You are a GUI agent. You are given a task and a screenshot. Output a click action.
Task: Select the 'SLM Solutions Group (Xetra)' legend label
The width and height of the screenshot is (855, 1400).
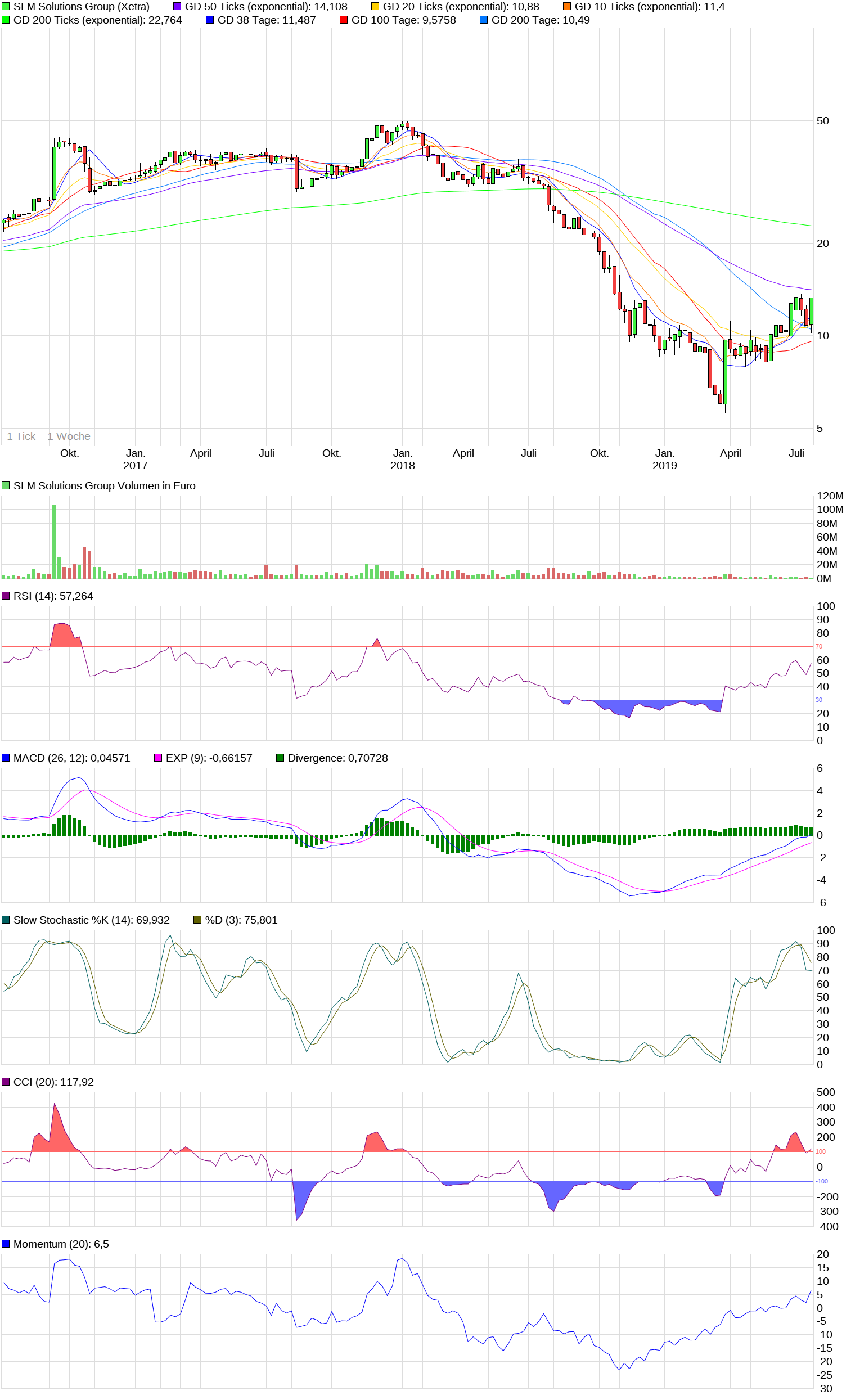pyautogui.click(x=82, y=7)
